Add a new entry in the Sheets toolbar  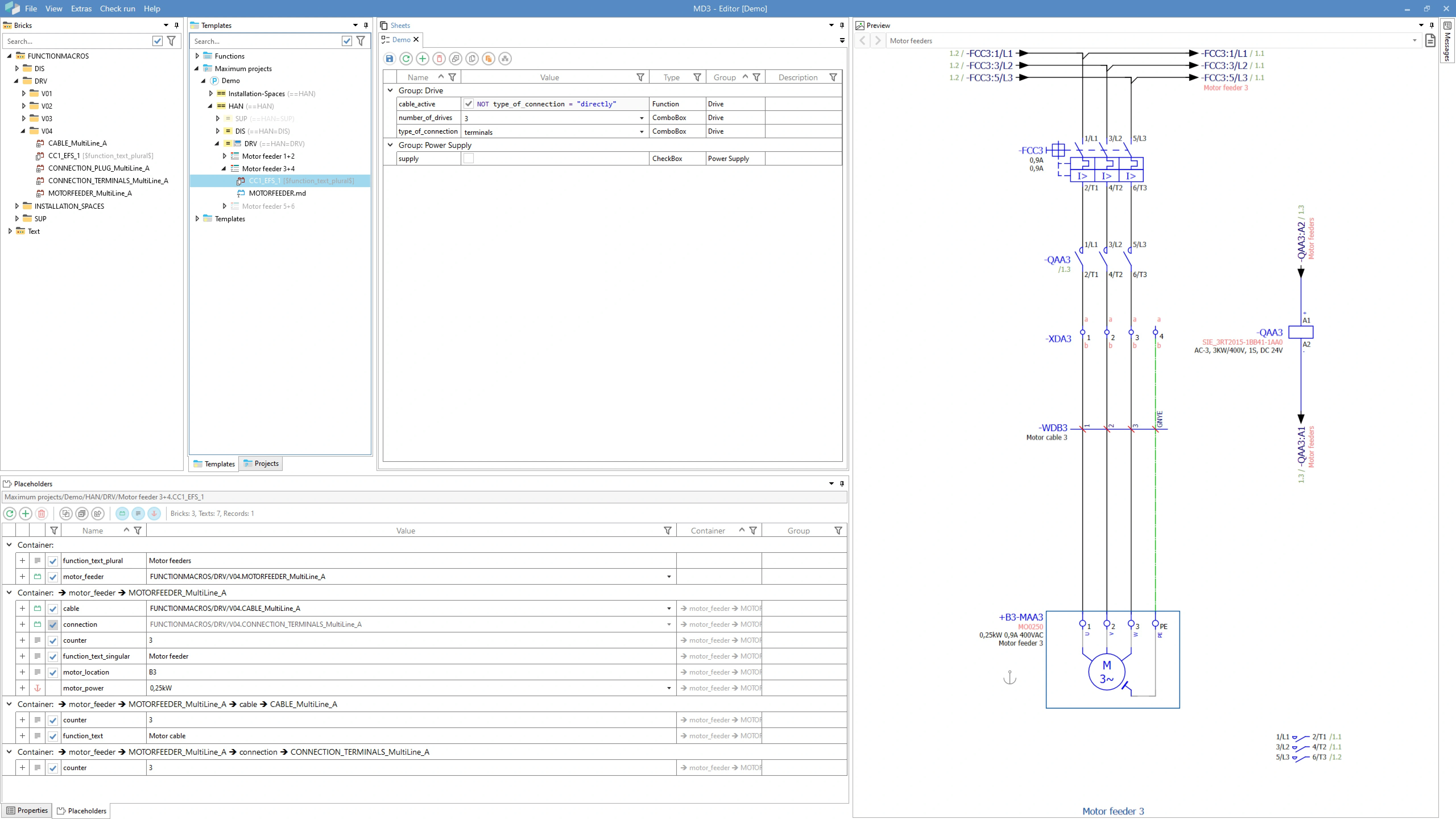tap(422, 58)
